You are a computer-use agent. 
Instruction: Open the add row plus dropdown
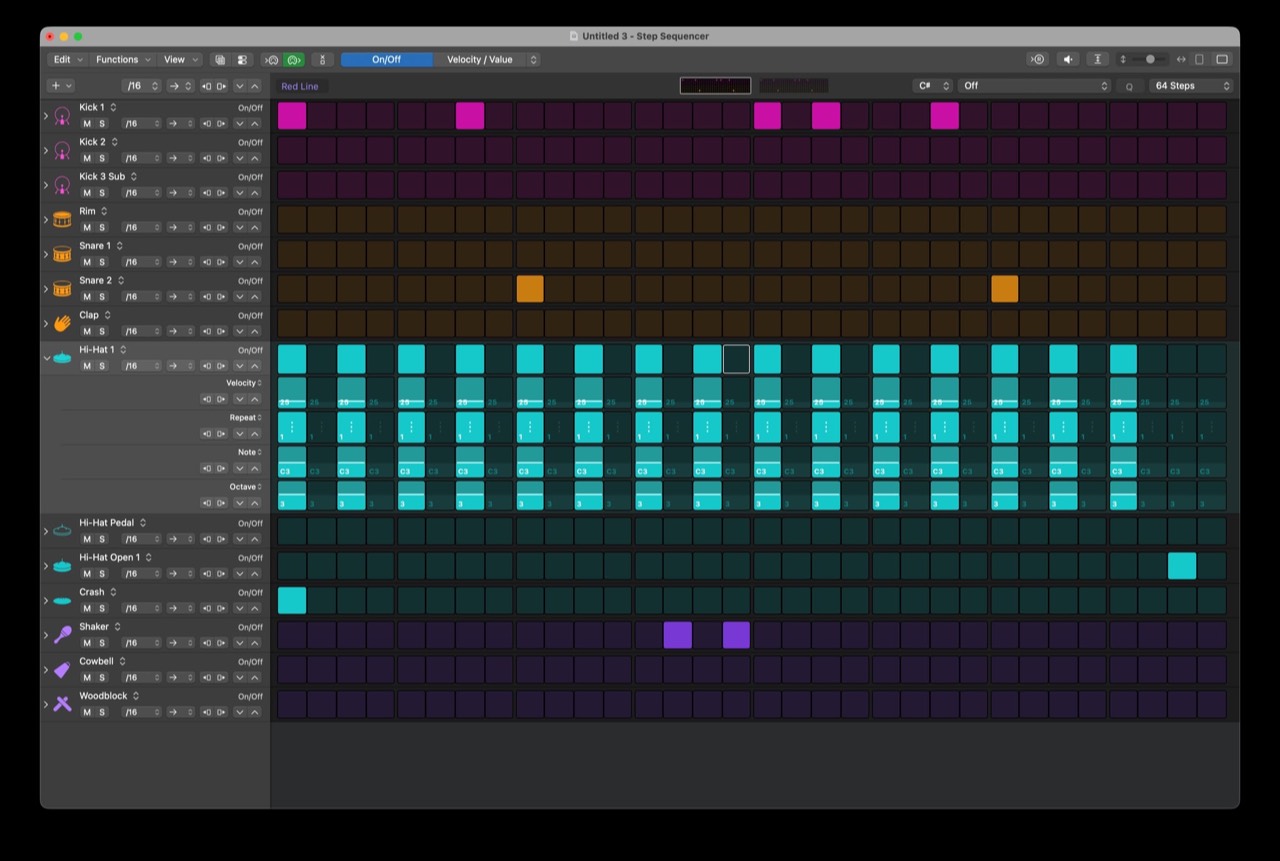point(61,86)
